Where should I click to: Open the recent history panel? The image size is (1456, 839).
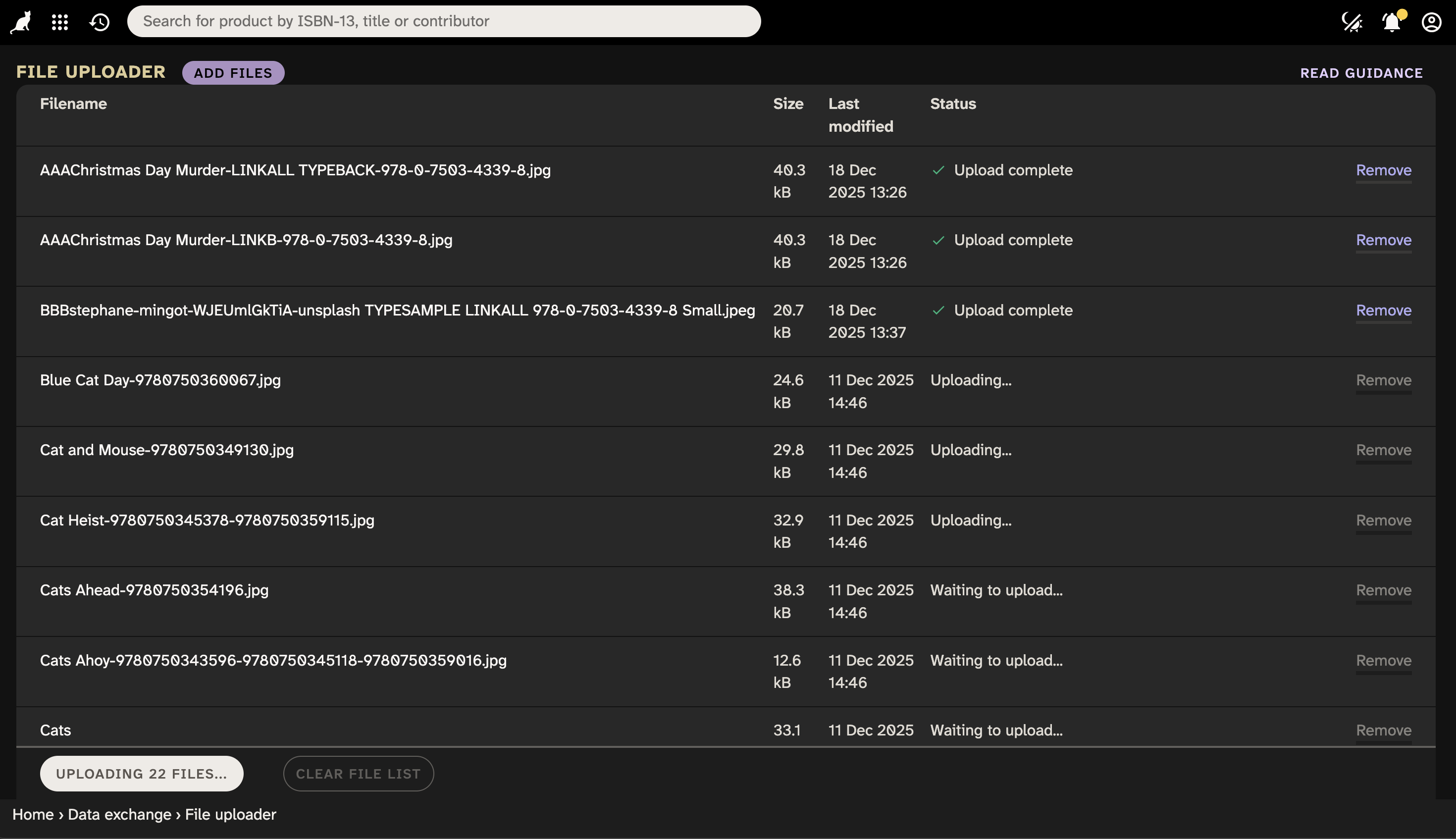coord(99,21)
